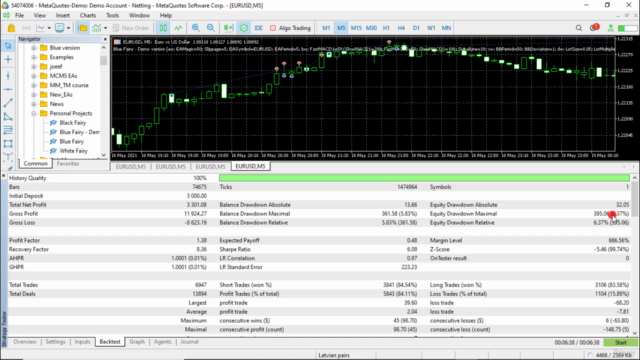Open the File menu

pos(19,16)
